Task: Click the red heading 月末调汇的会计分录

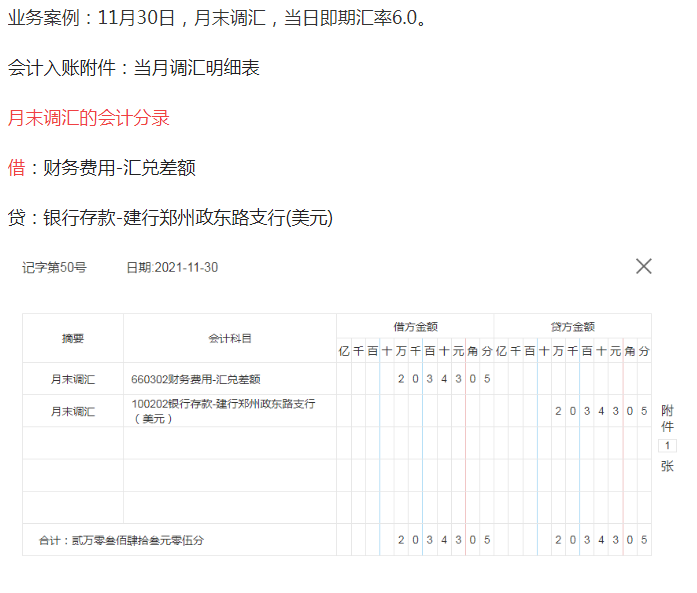Action: click(x=88, y=118)
